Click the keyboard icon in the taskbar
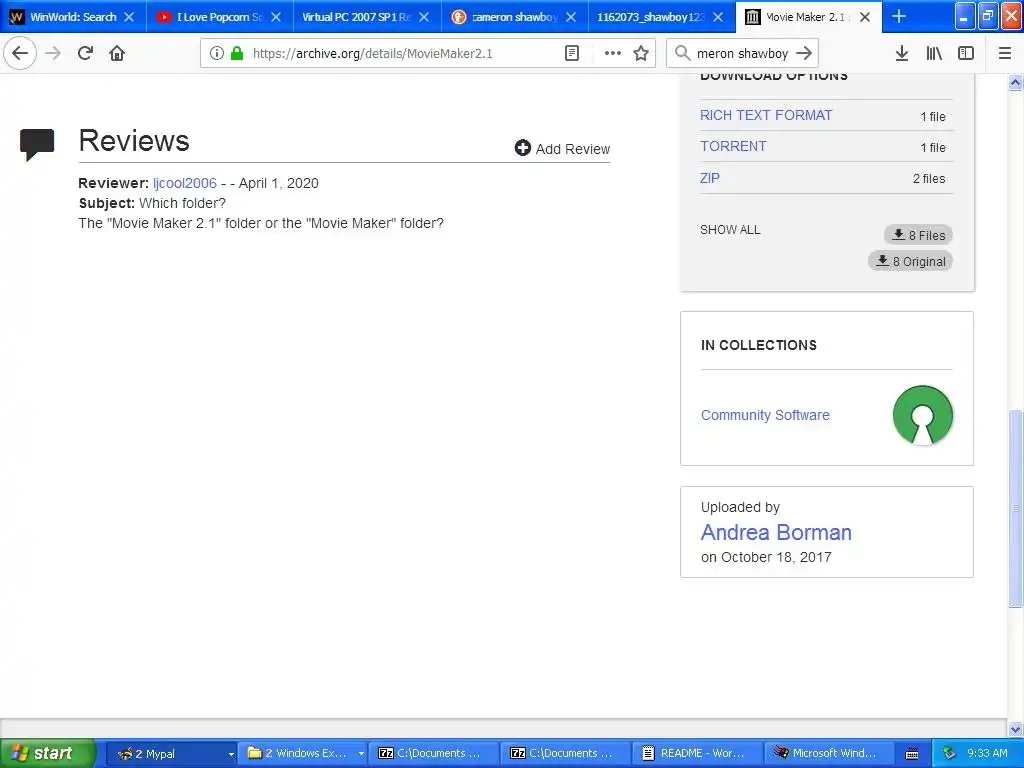Image resolution: width=1024 pixels, height=768 pixels. click(912, 754)
